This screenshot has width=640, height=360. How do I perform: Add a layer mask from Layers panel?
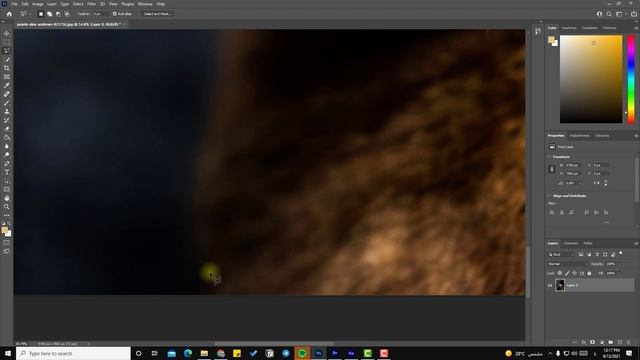(x=593, y=342)
